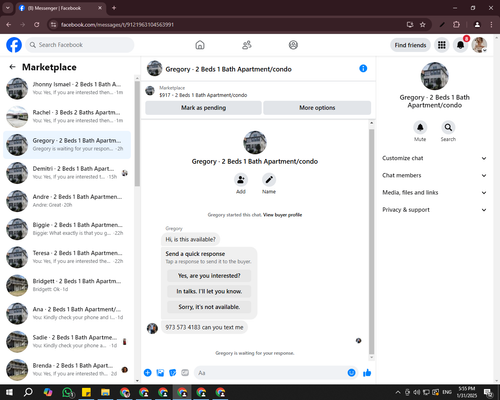Send quick response 'In talks. I'll let you know.'
The width and height of the screenshot is (500, 400).
pos(209,291)
